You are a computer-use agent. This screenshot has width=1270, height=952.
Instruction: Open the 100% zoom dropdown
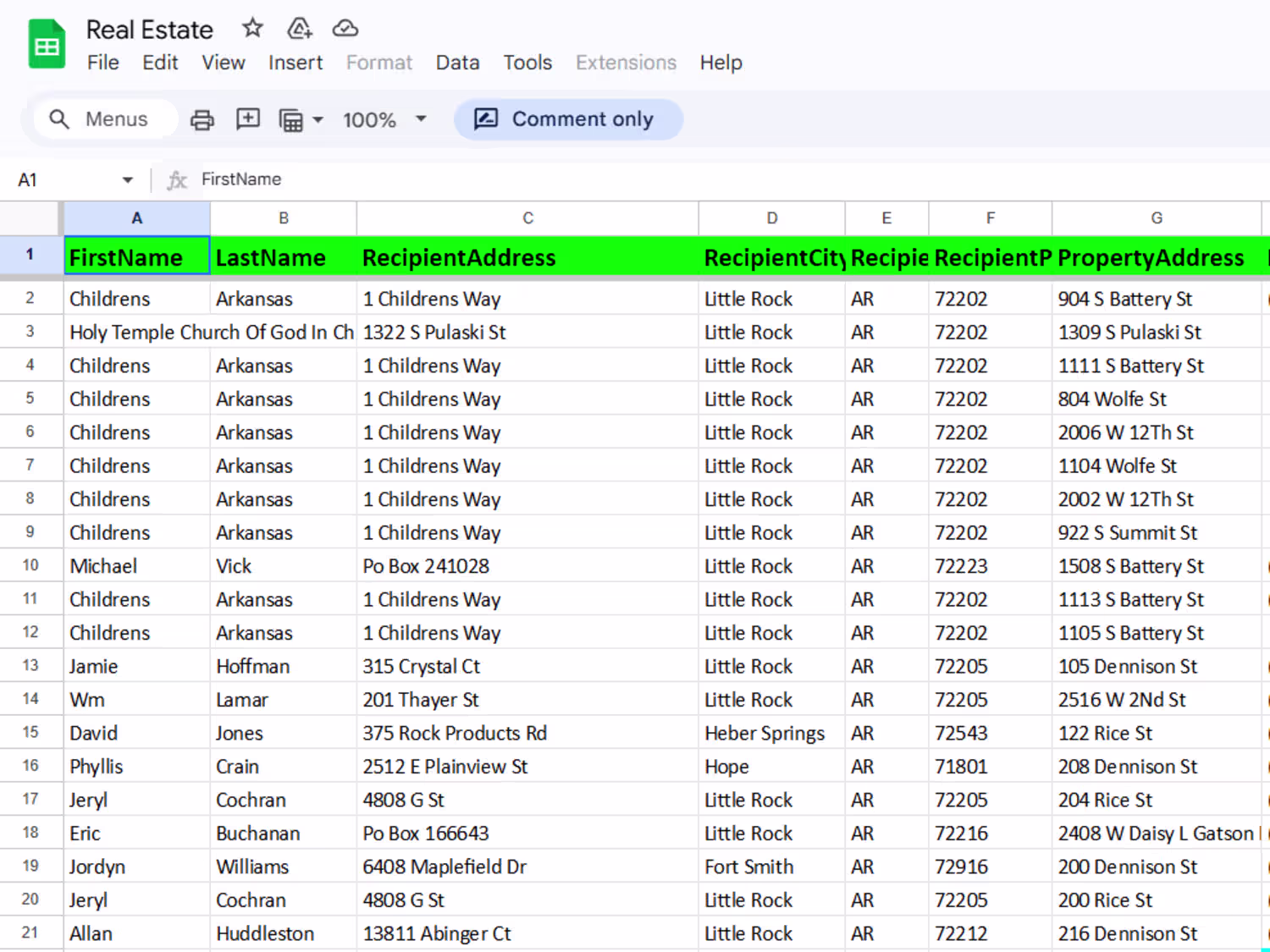[x=384, y=120]
